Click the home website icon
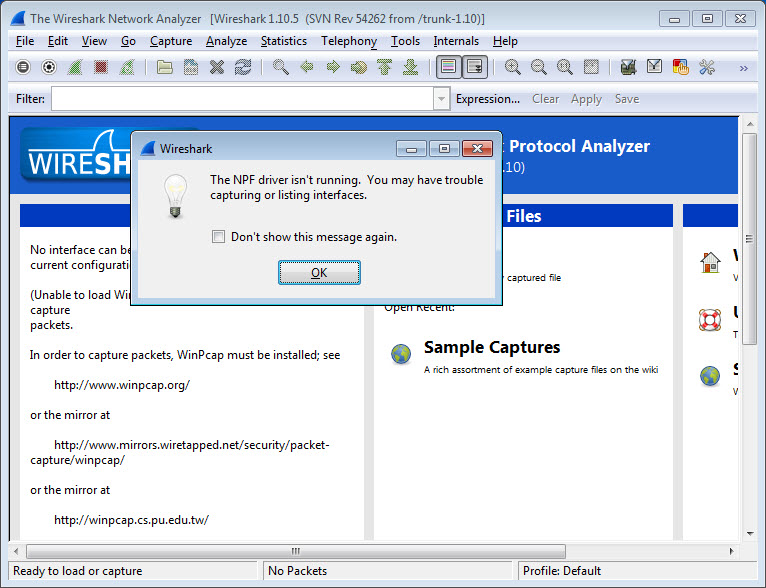Viewport: 766px width, 588px height. point(710,263)
